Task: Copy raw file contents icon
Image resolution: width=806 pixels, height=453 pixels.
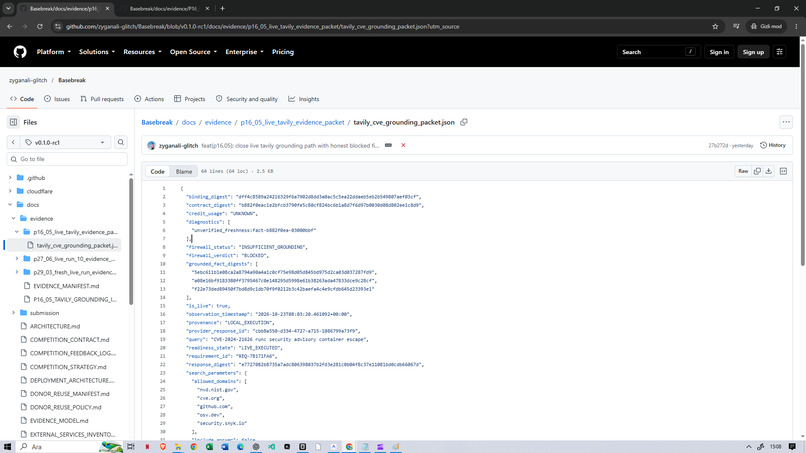Action: tap(757, 171)
